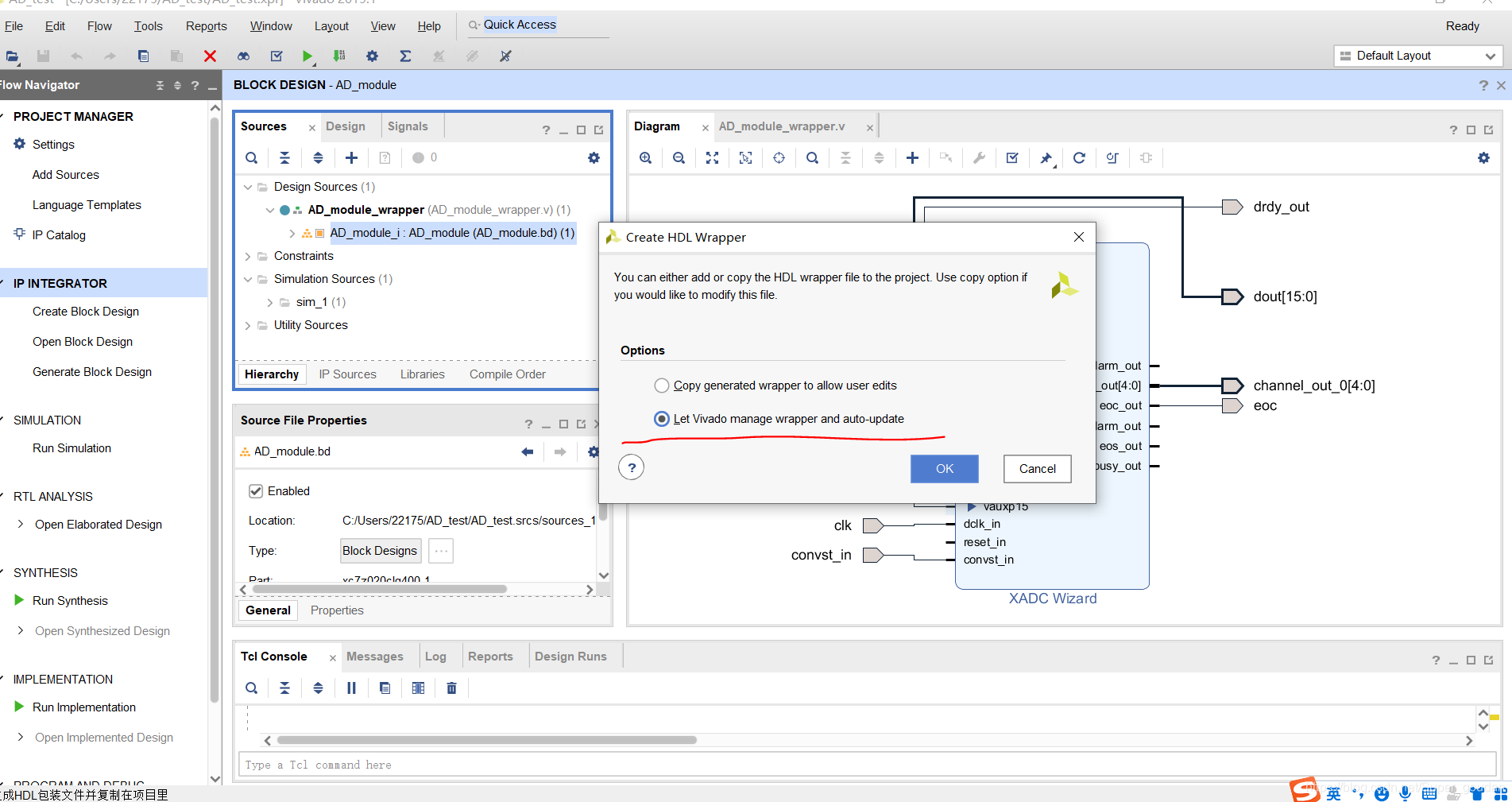1512x802 pixels.
Task: Click the Tcl console horizontal scrollbar
Action: point(486,740)
